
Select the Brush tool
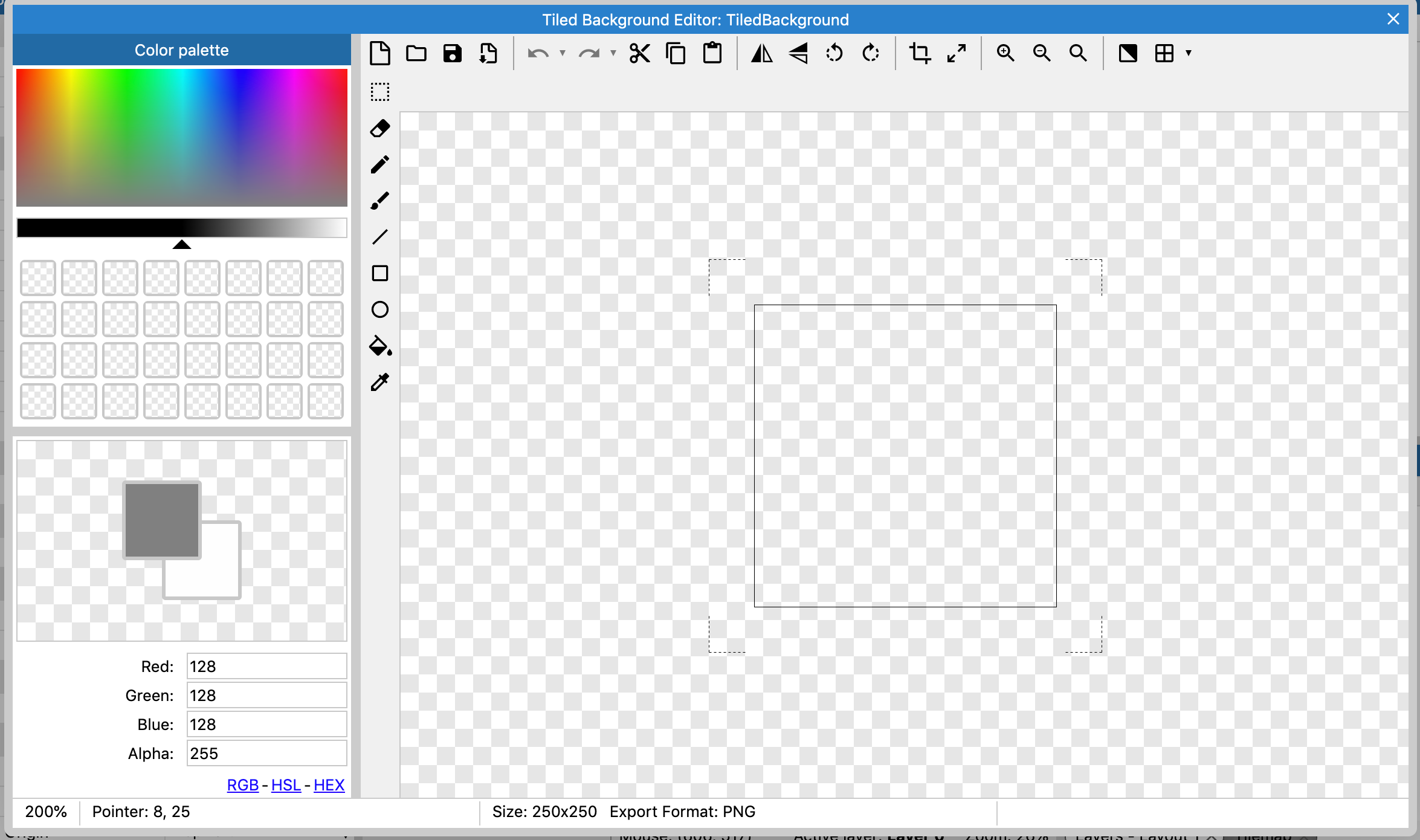click(380, 201)
